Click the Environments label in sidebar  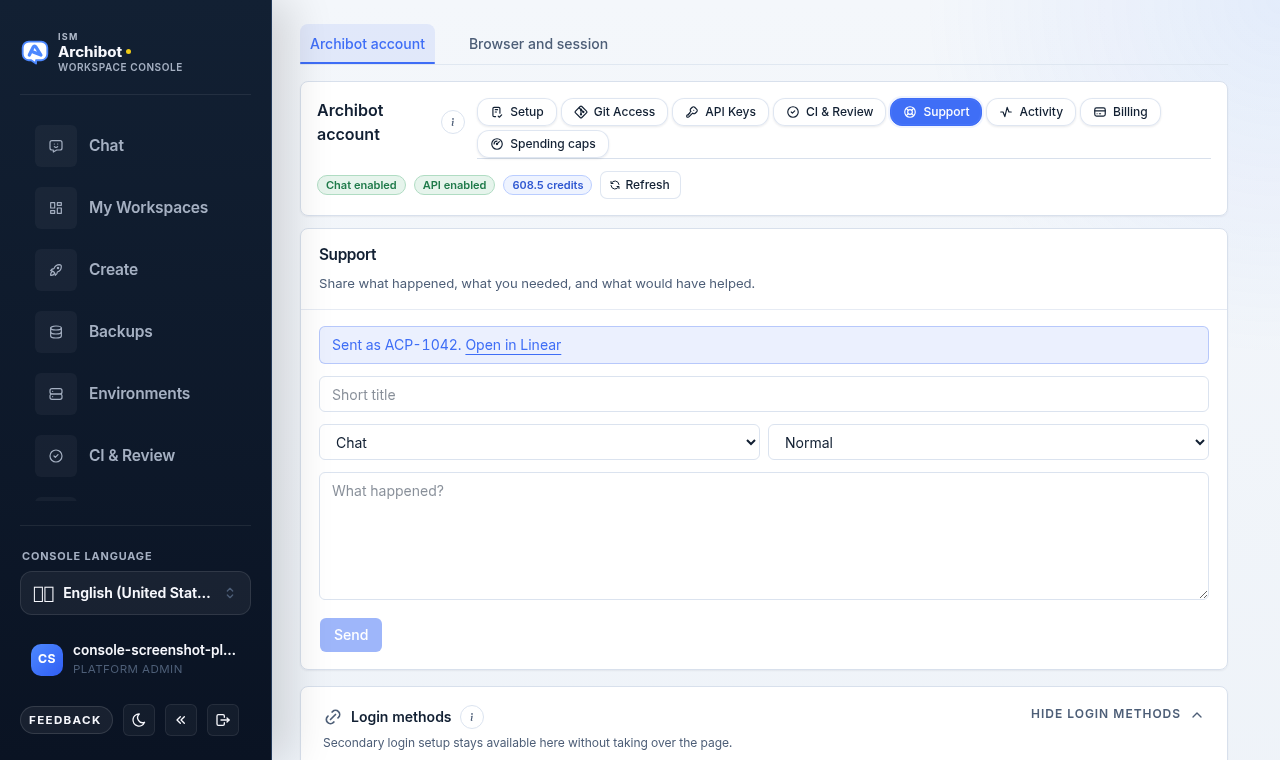point(139,394)
